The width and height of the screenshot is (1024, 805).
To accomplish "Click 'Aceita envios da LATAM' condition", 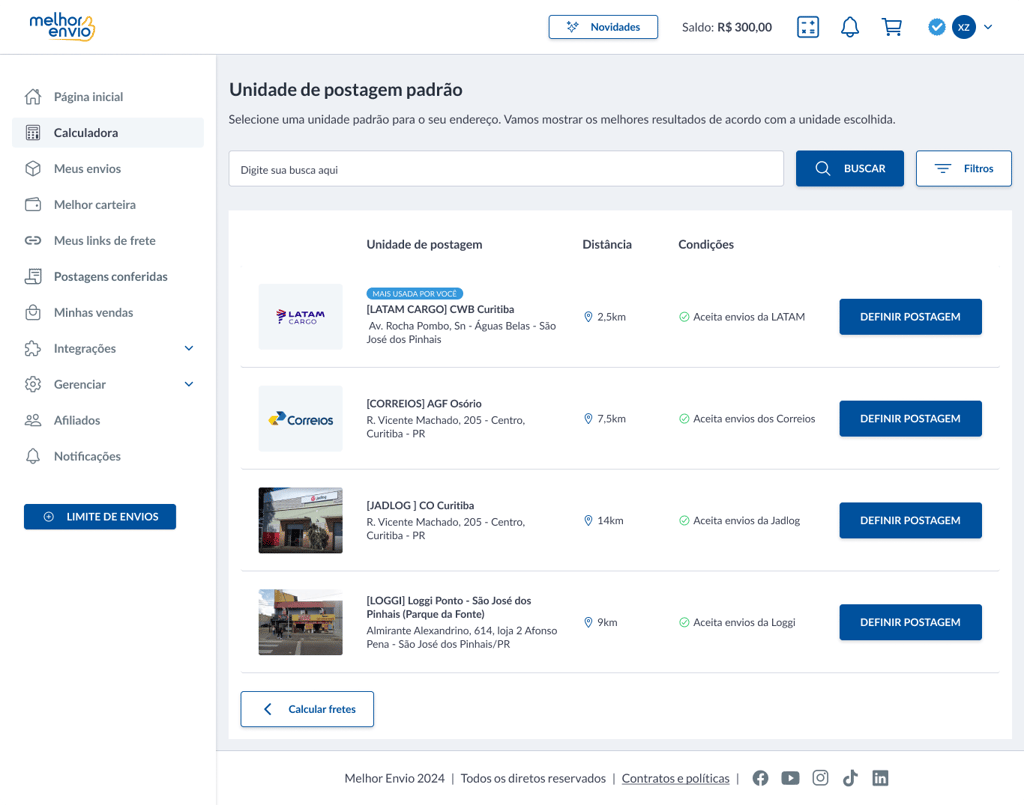I will [742, 317].
